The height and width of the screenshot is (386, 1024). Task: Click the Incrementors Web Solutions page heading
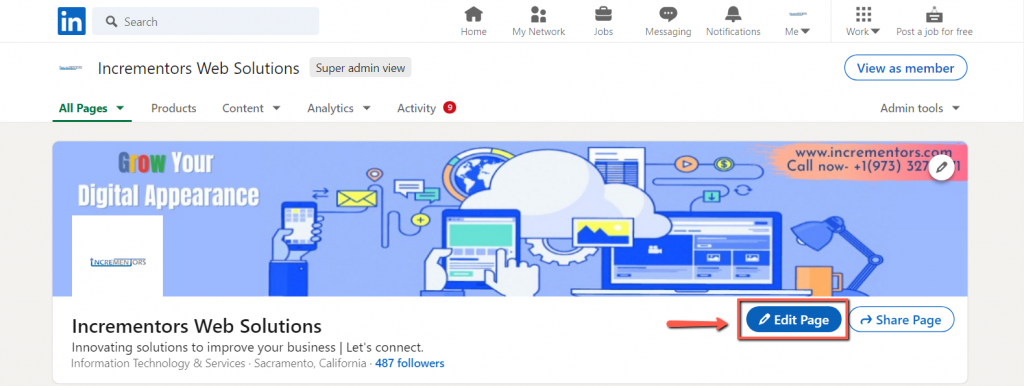(197, 325)
